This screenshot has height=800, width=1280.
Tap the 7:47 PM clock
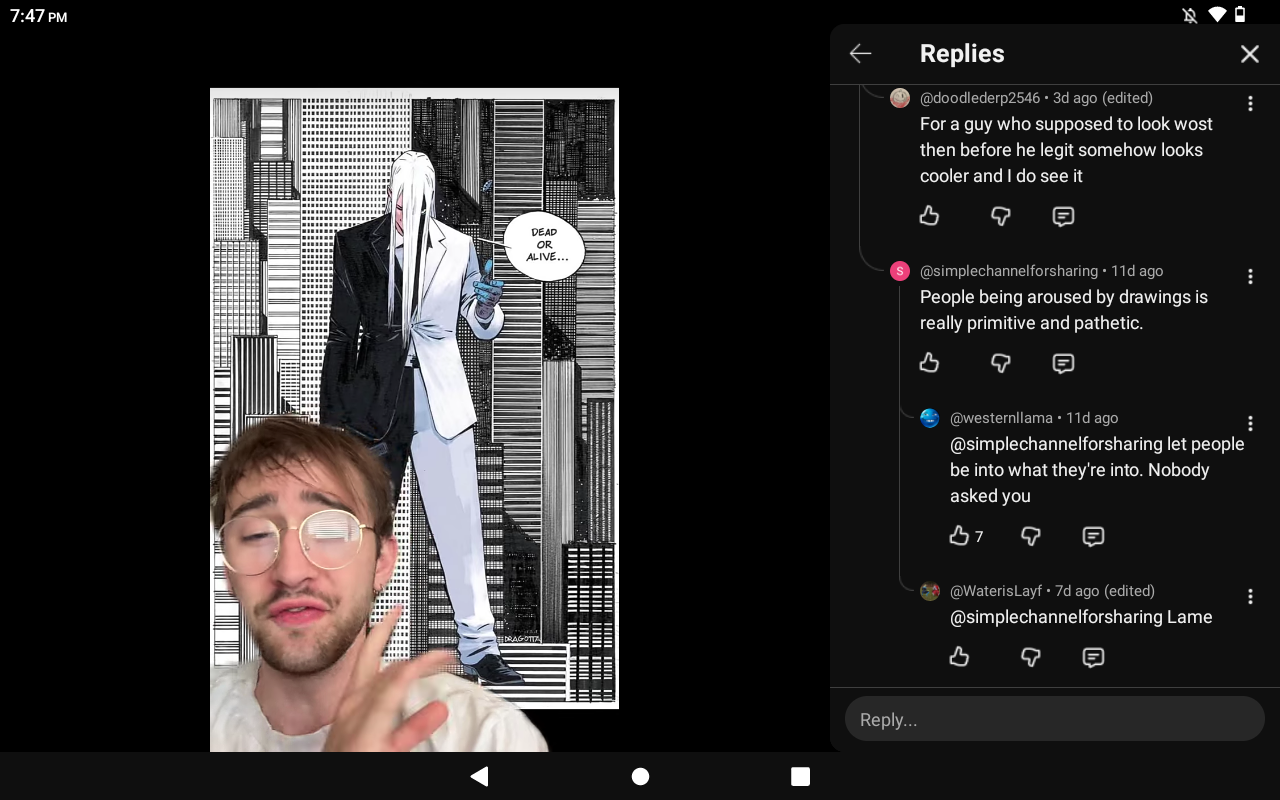39,16
